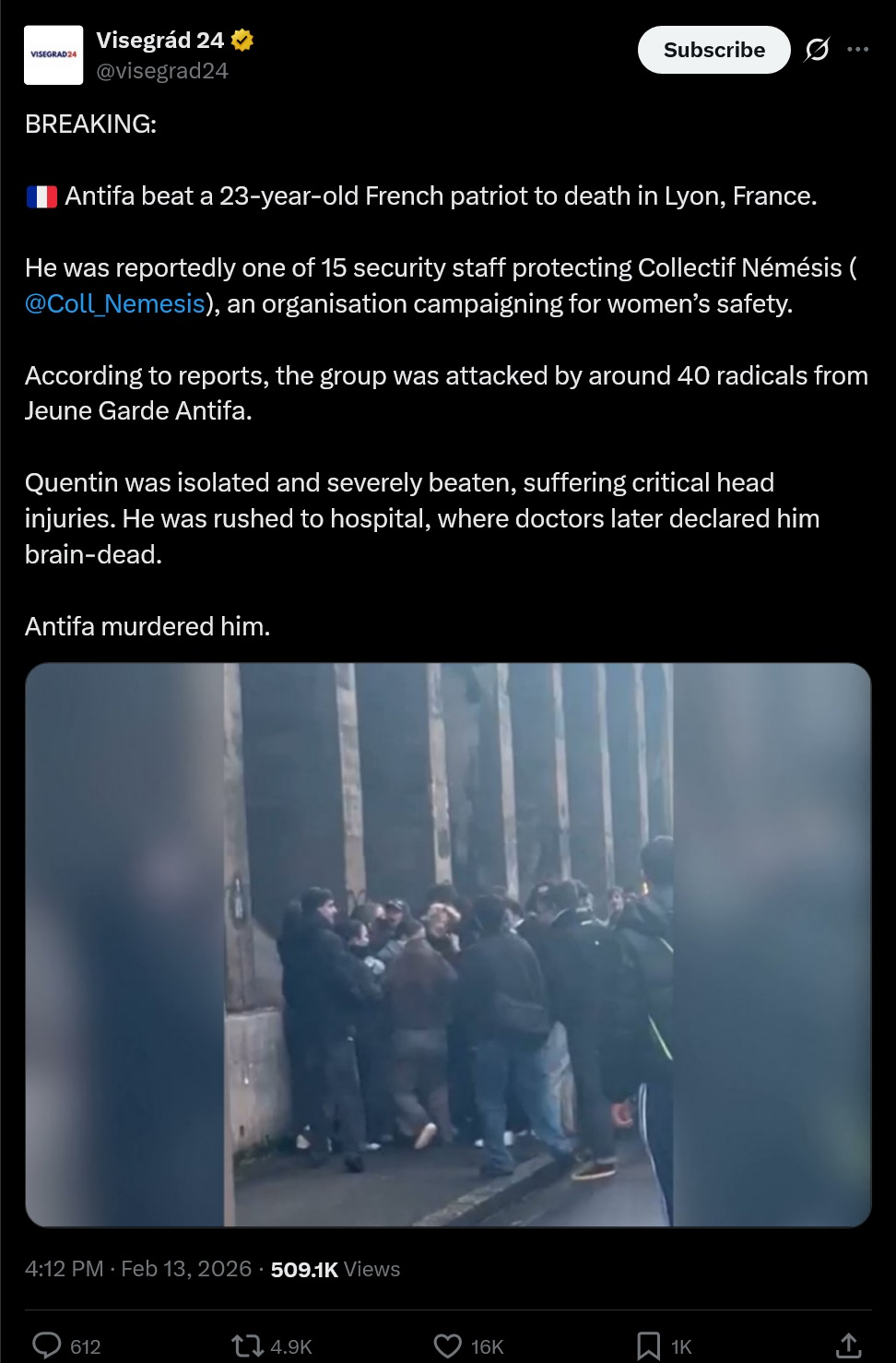
Task: Open the three-dot more options menu
Action: [x=858, y=50]
